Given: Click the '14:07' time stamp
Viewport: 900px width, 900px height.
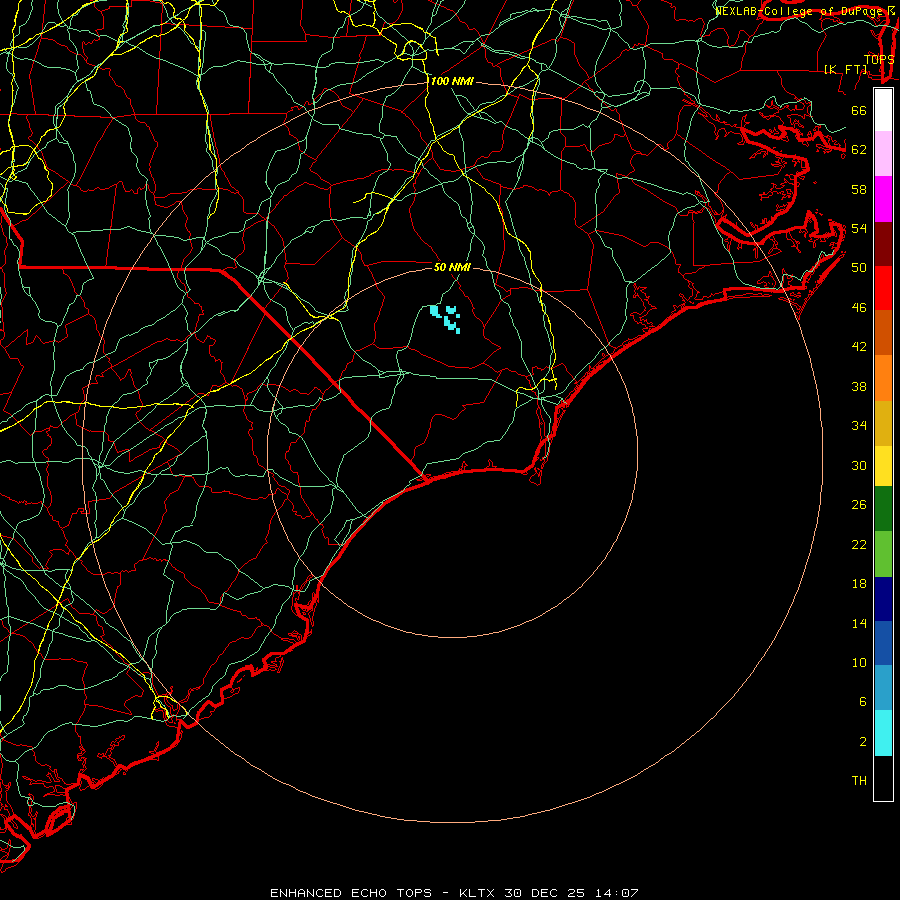Looking at the screenshot, I should (x=615, y=893).
